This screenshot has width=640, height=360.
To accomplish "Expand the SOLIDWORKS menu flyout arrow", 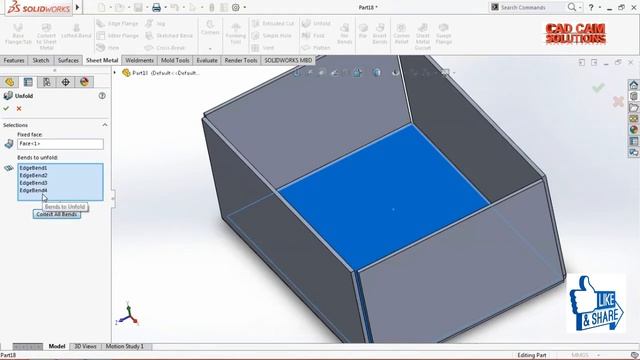I will (77, 7).
